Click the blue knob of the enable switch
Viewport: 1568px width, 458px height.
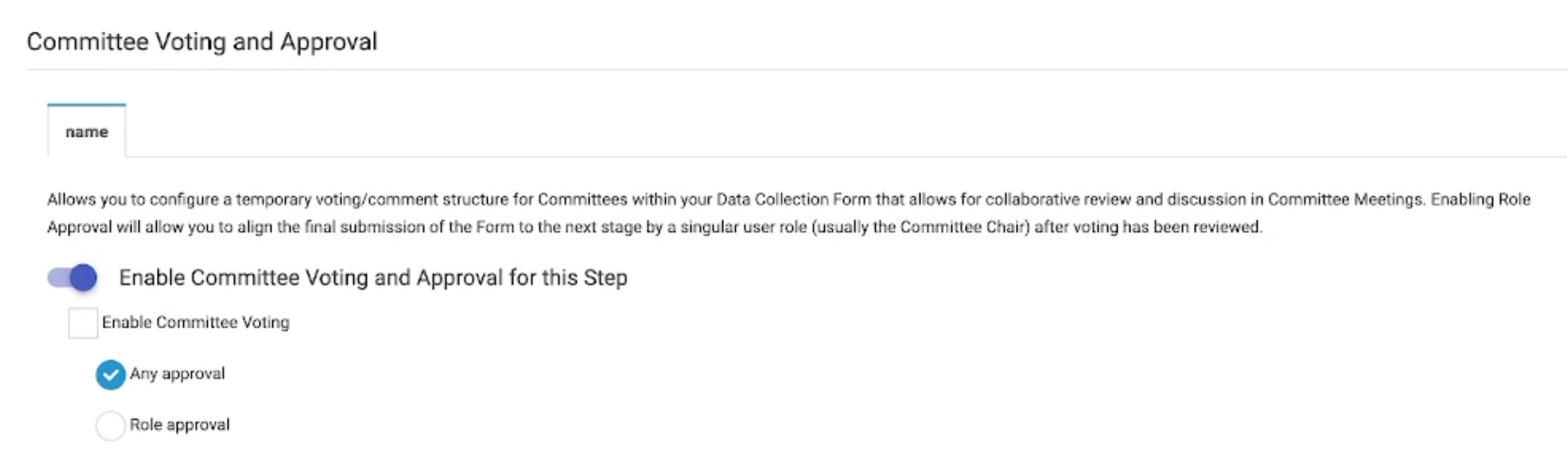(83, 278)
